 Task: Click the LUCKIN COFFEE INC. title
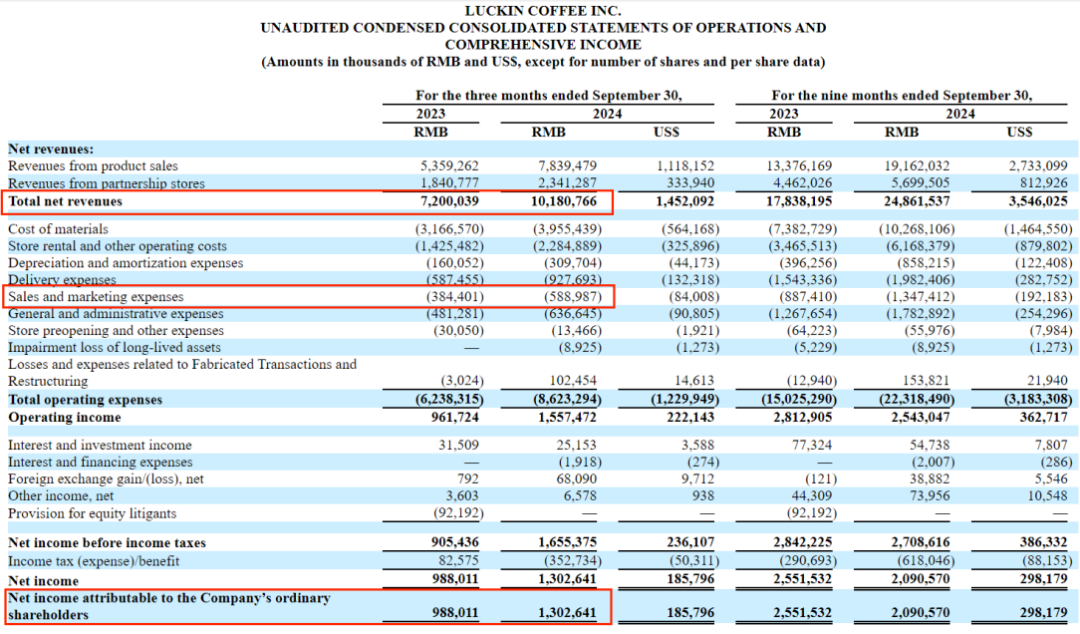click(x=543, y=11)
